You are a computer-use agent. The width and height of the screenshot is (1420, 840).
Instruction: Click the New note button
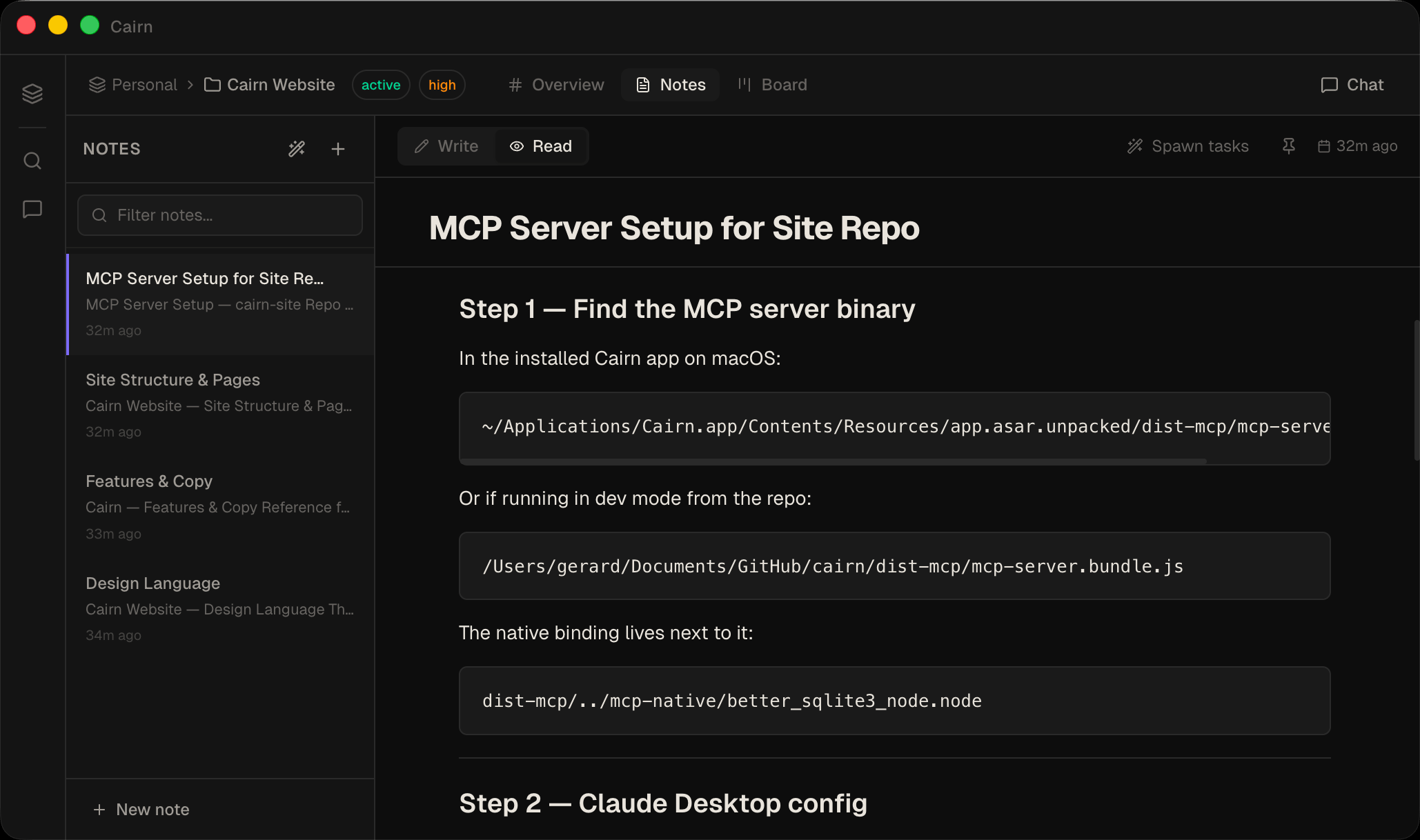click(142, 810)
